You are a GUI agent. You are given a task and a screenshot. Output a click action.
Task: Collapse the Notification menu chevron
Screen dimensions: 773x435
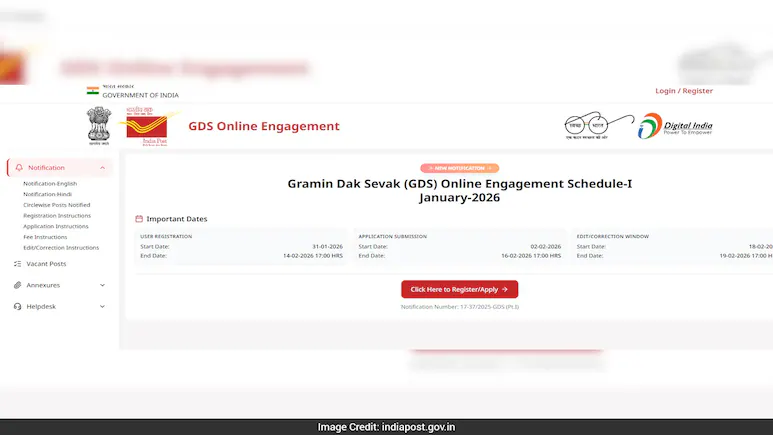(x=102, y=168)
